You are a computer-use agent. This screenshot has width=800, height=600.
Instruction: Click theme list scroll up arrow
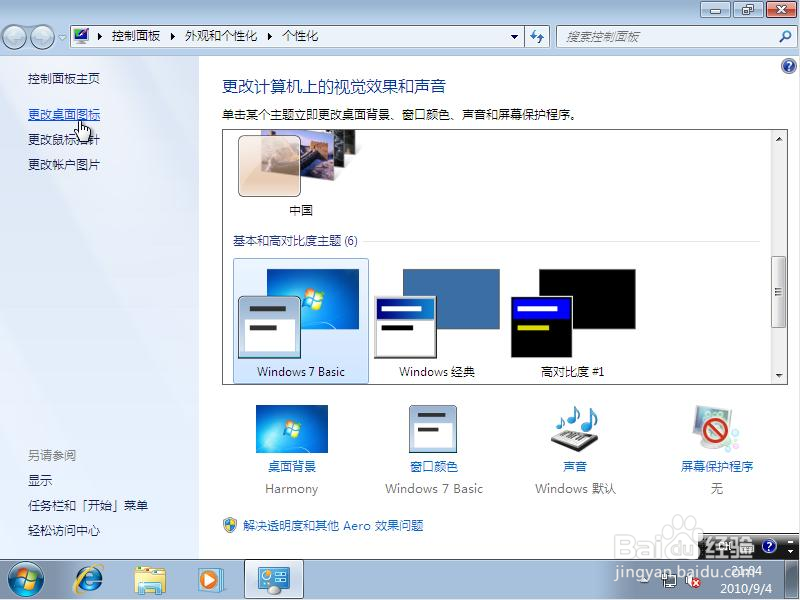pos(779,139)
